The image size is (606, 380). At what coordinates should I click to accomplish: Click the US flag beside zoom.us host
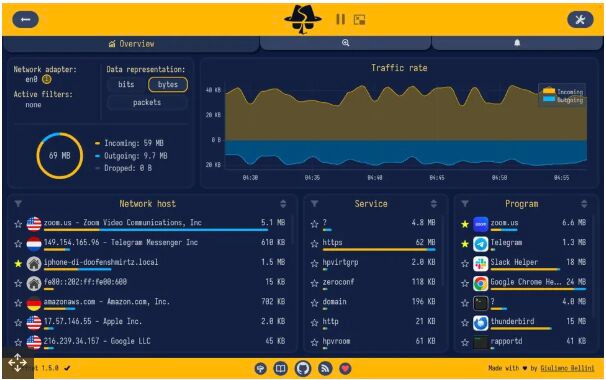(x=34, y=224)
